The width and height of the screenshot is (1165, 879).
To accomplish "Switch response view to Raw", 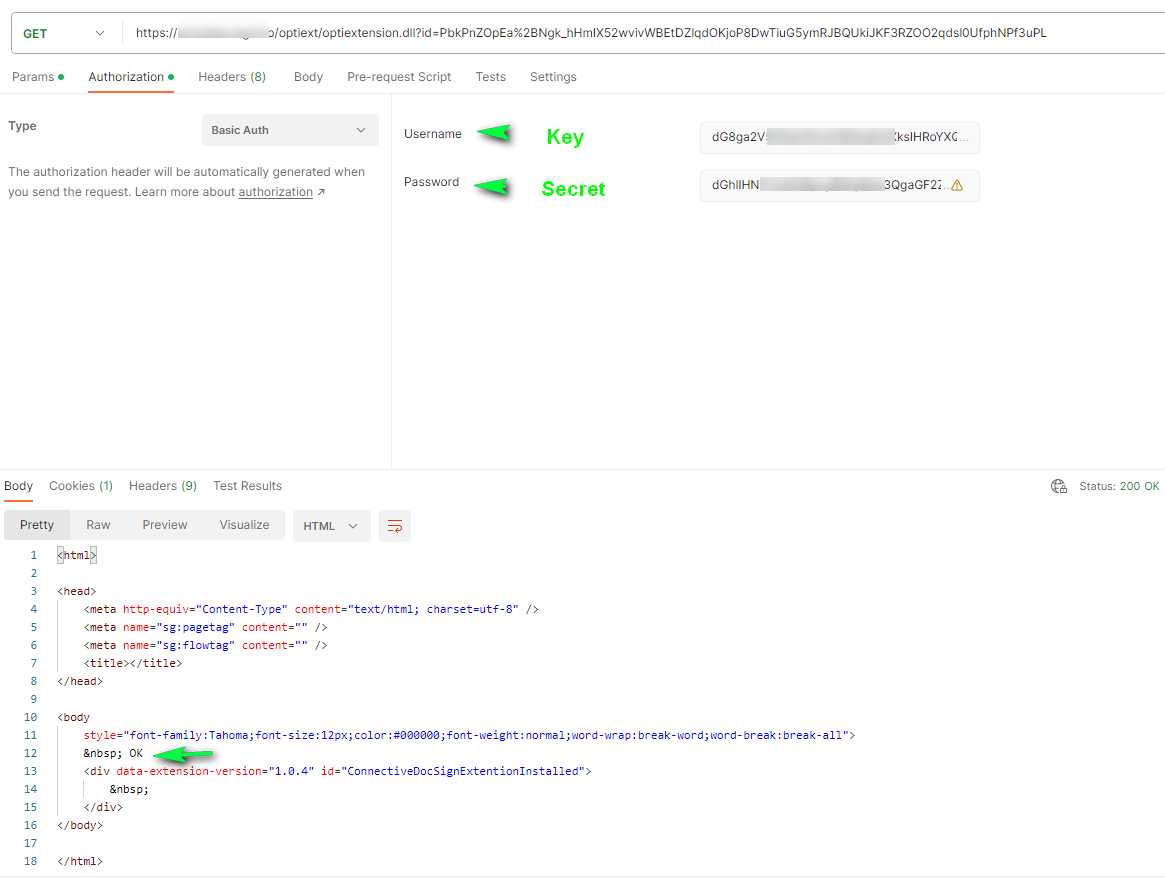I will tap(98, 525).
